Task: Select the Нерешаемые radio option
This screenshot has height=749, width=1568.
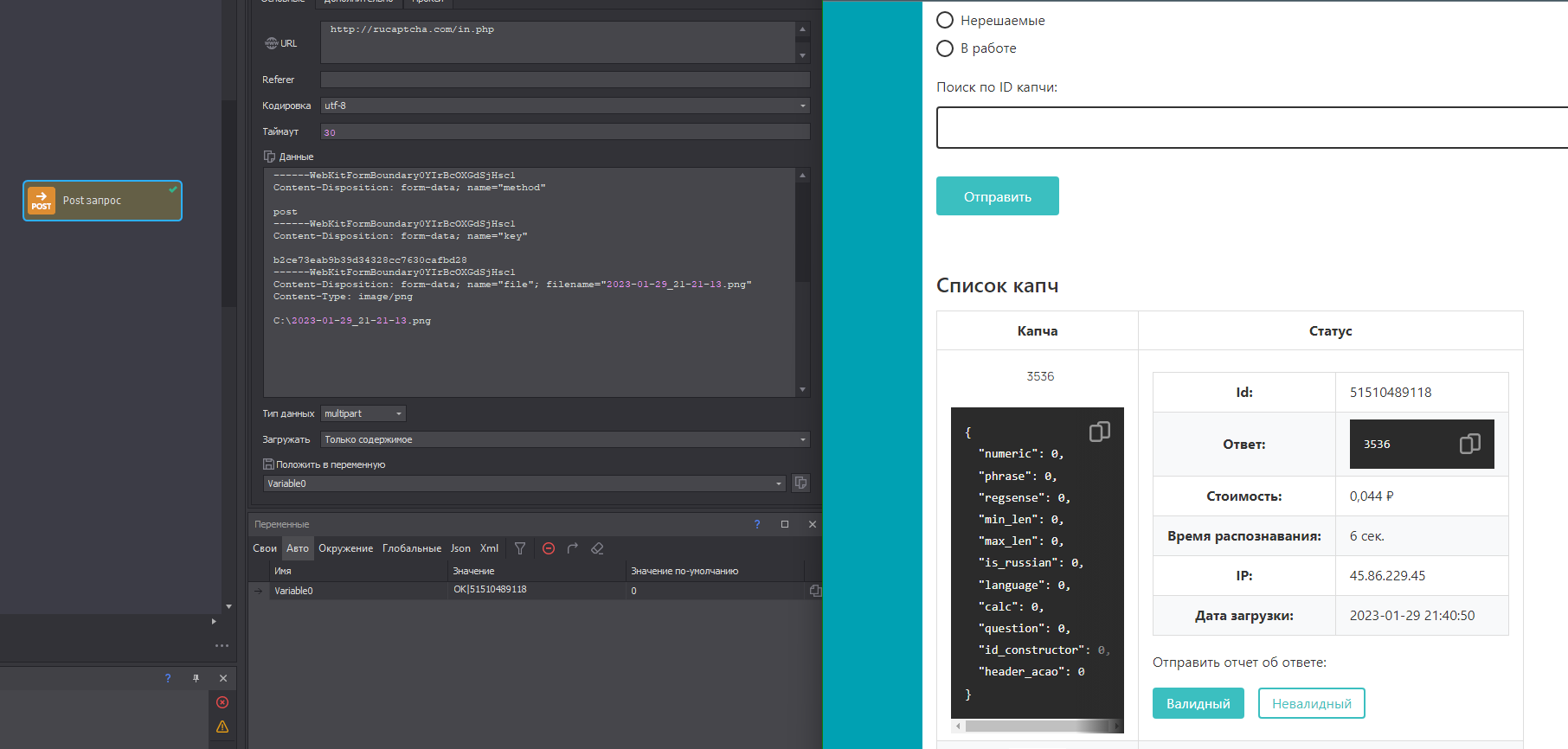Action: pyautogui.click(x=945, y=20)
